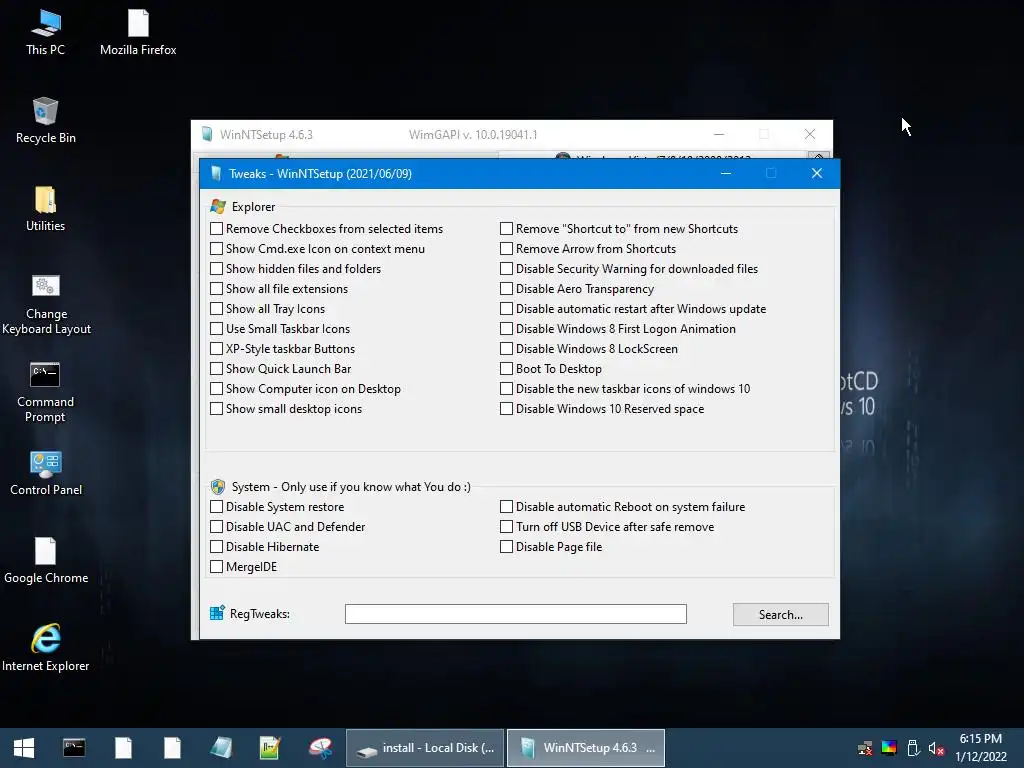This screenshot has width=1024, height=768.
Task: Click the muted volume tray icon
Action: pos(936,748)
